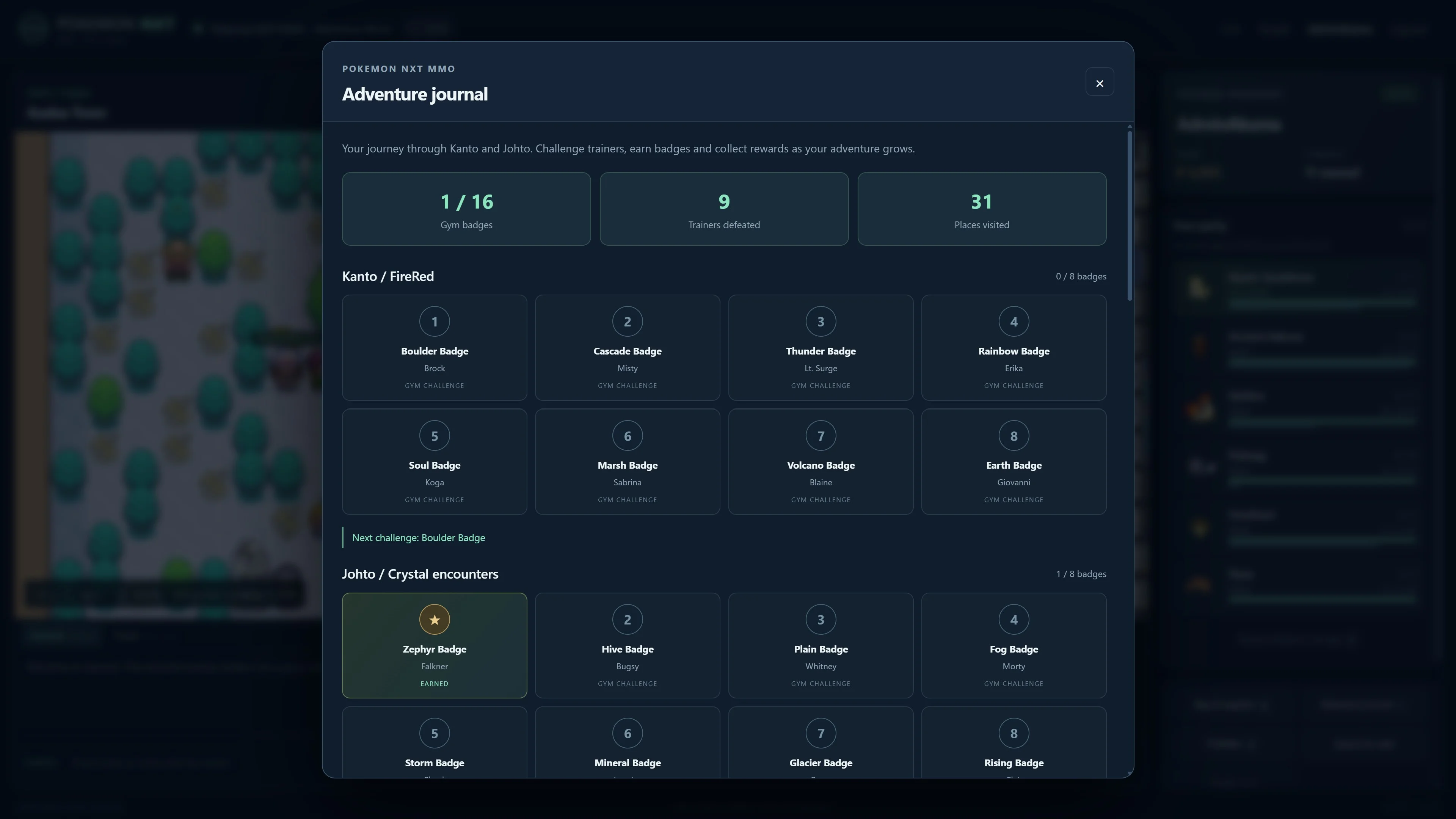Click the trainer name Giovanni
The width and height of the screenshot is (1456, 819).
1014,482
